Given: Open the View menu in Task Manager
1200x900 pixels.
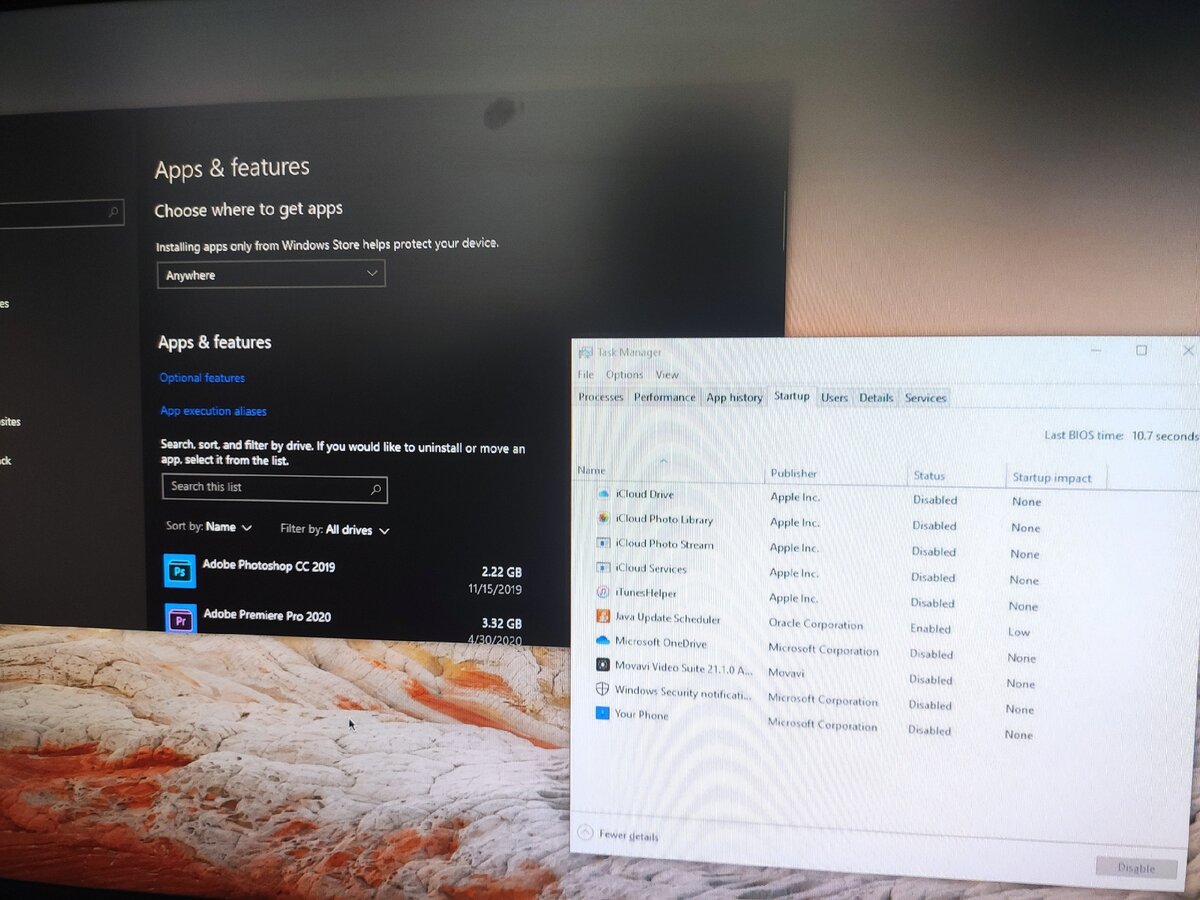Looking at the screenshot, I should tap(667, 375).
